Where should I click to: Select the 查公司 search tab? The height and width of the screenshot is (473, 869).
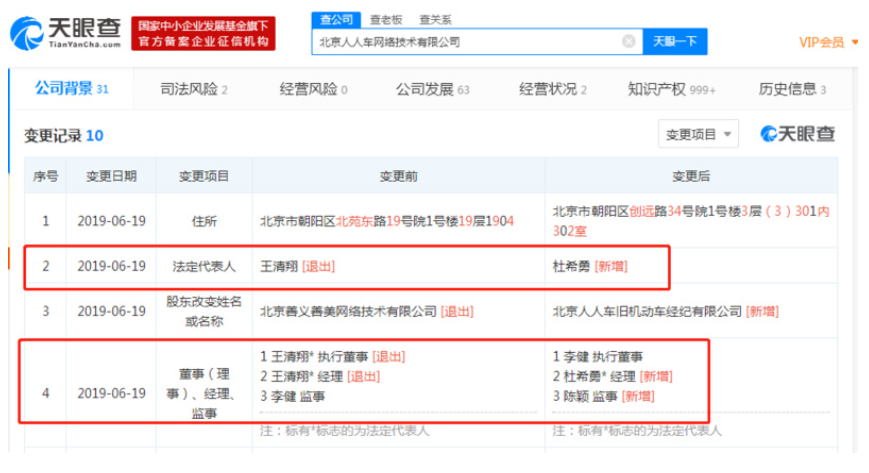336,20
